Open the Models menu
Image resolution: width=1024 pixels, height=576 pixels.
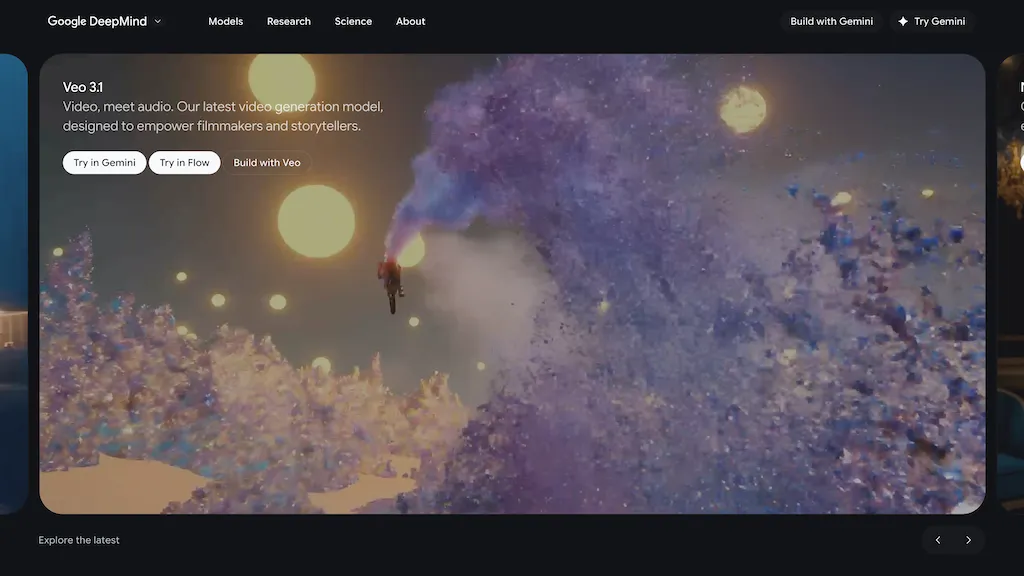(x=225, y=21)
